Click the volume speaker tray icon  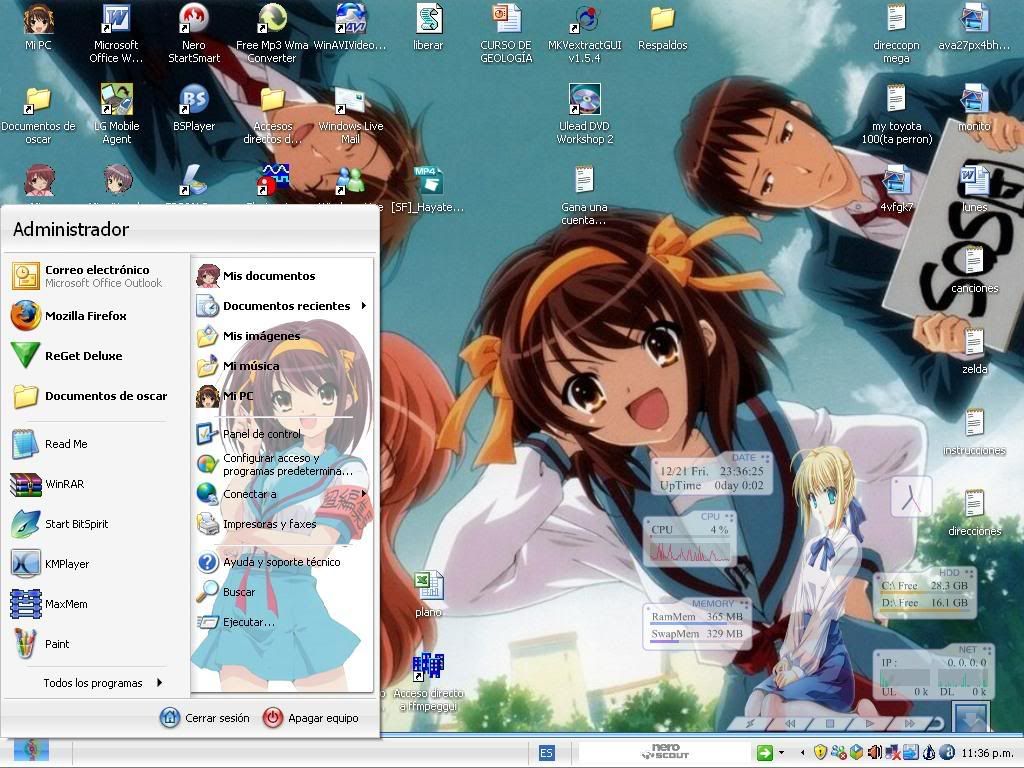point(875,753)
